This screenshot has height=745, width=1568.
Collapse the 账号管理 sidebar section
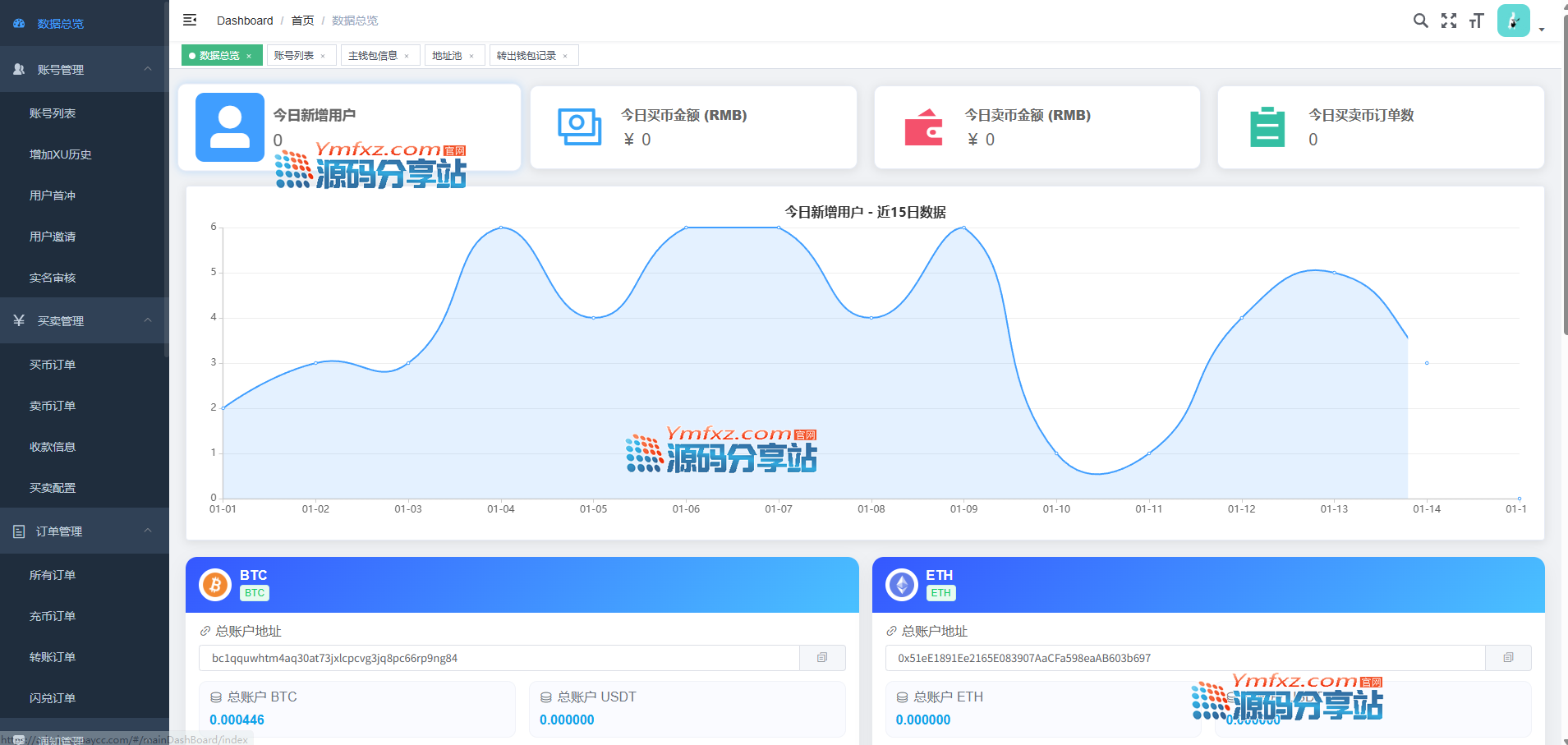coord(148,69)
